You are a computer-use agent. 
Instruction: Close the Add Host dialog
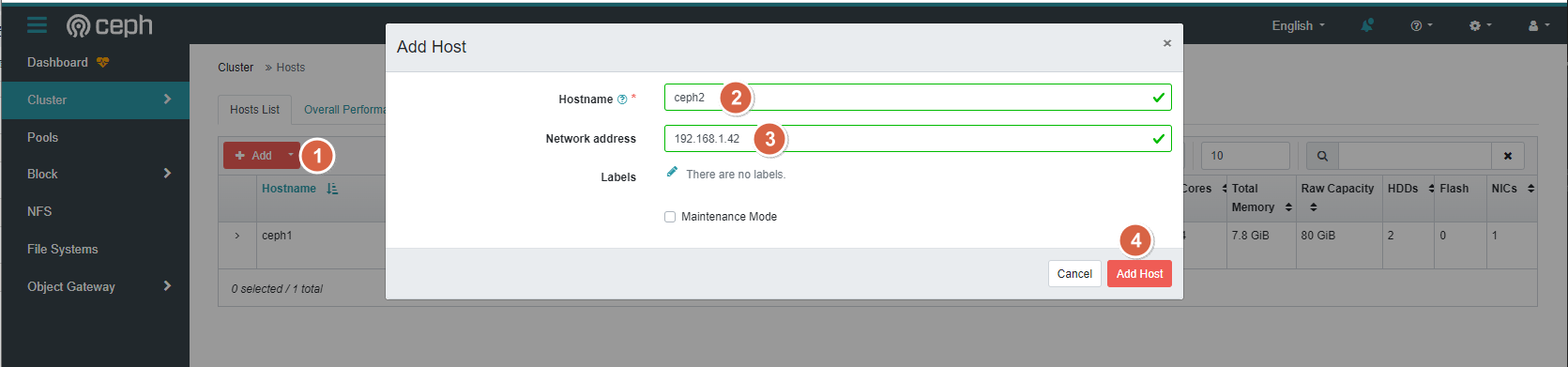coord(1167,43)
